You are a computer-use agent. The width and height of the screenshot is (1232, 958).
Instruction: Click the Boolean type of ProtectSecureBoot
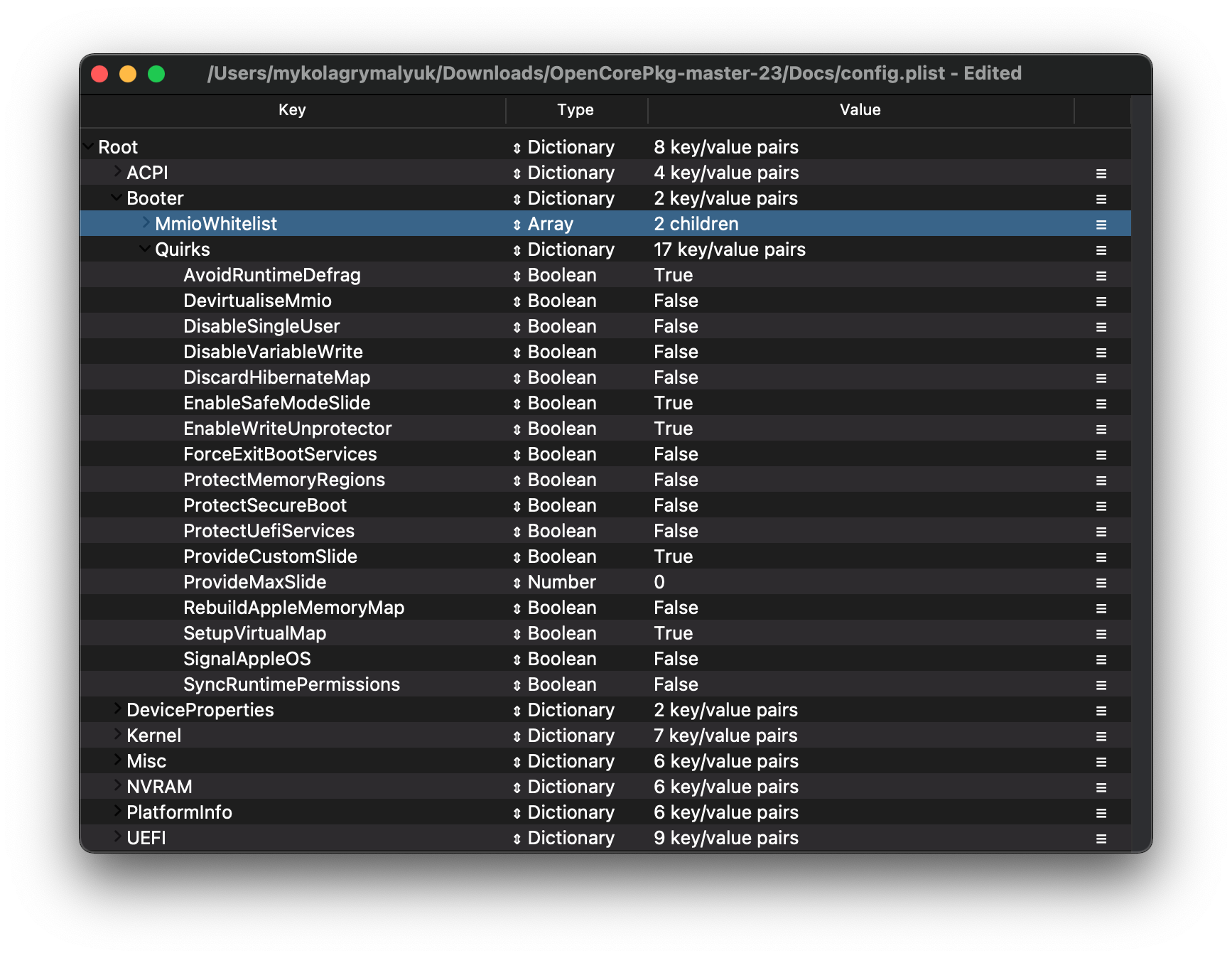click(x=561, y=505)
